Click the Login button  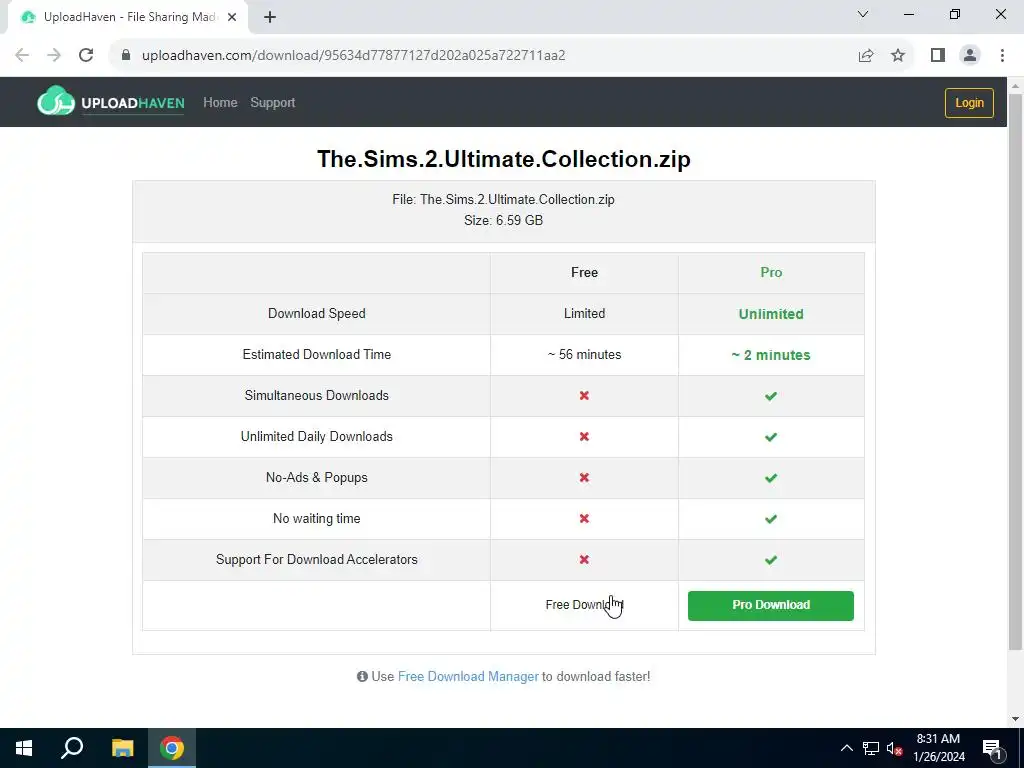pyautogui.click(x=969, y=103)
